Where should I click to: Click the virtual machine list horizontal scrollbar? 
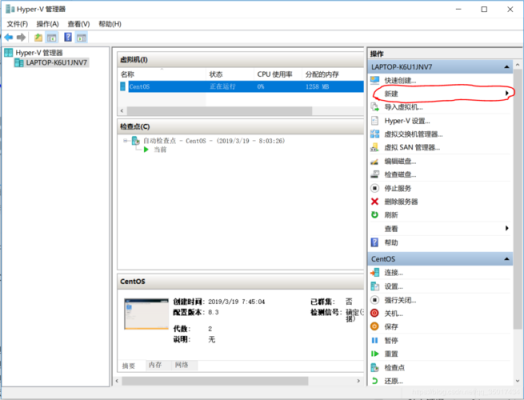tap(220, 111)
